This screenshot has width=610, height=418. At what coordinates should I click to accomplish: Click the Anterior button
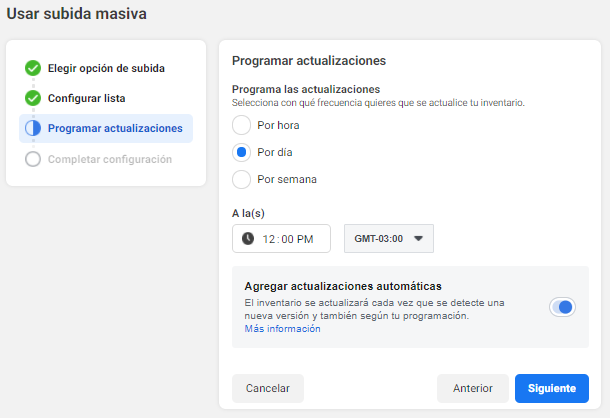[x=473, y=388]
